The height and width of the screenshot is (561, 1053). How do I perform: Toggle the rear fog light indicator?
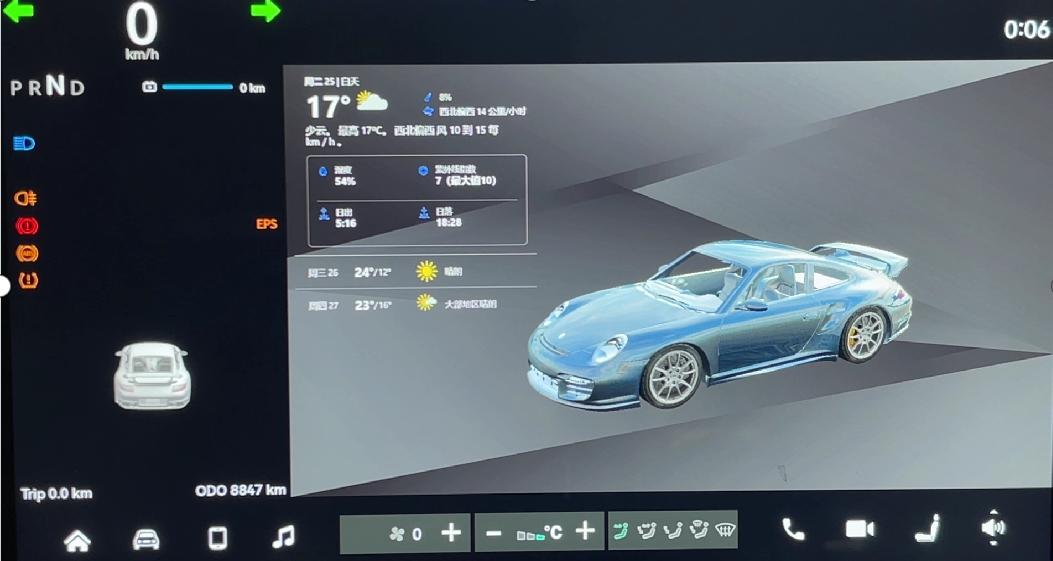coord(26,198)
